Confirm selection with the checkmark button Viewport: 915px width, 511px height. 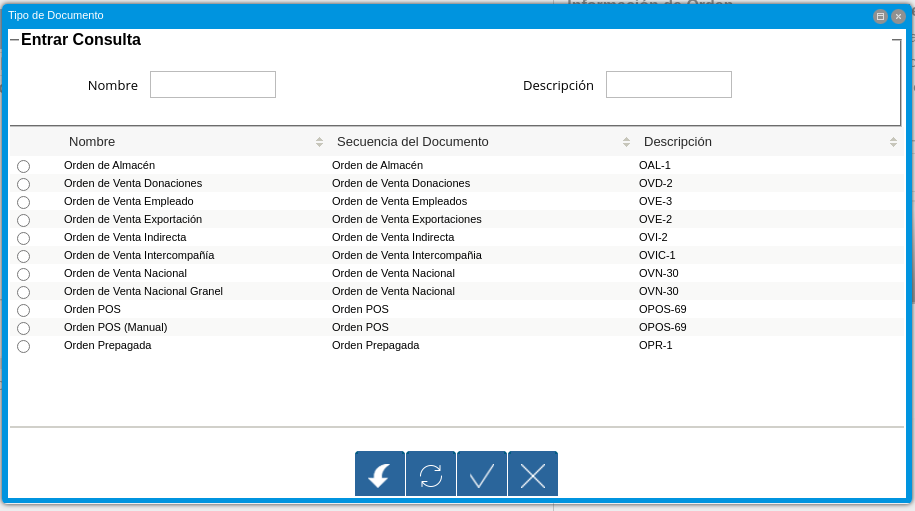click(x=482, y=475)
